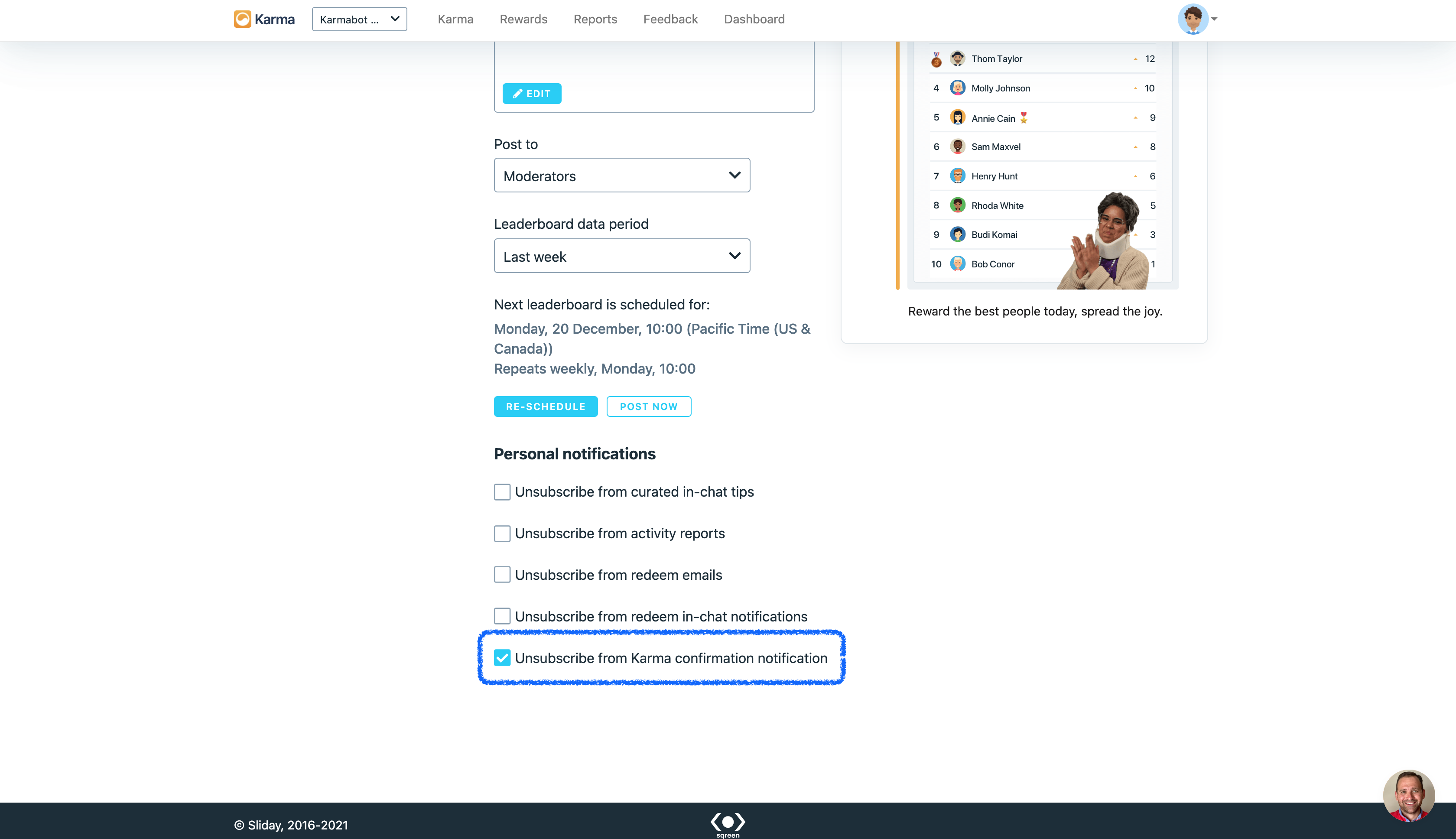Click the RE-SCHEDULE button
The image size is (1456, 839).
pyautogui.click(x=545, y=406)
